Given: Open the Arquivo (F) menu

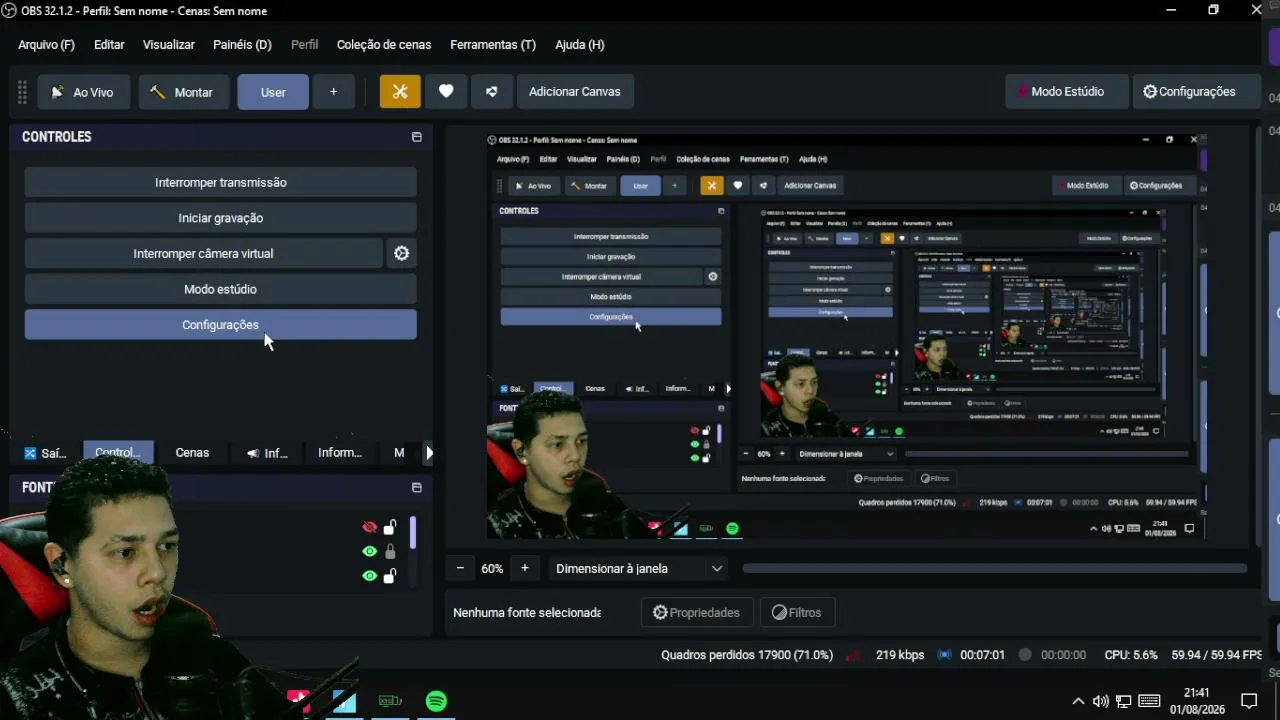Looking at the screenshot, I should 46,45.
